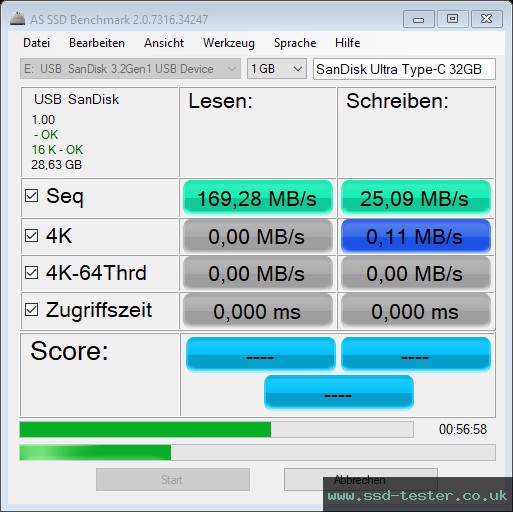Click the Abbrechen button
Viewport: 513px width, 512px height.
[x=361, y=479]
